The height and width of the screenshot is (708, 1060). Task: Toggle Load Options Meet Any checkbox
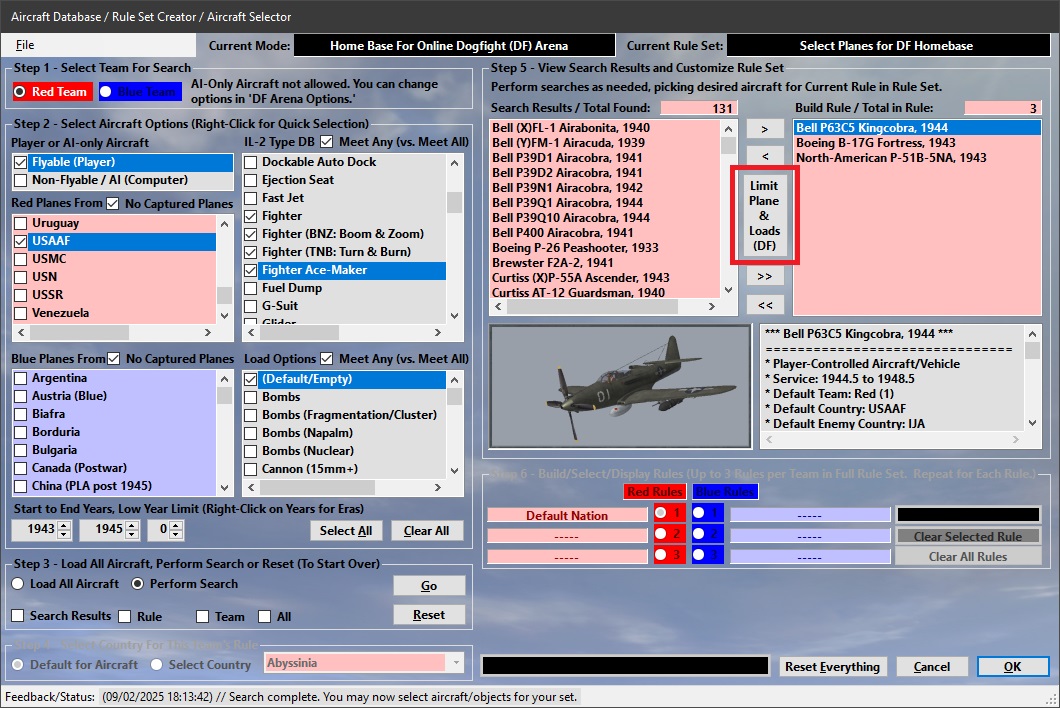(327, 359)
